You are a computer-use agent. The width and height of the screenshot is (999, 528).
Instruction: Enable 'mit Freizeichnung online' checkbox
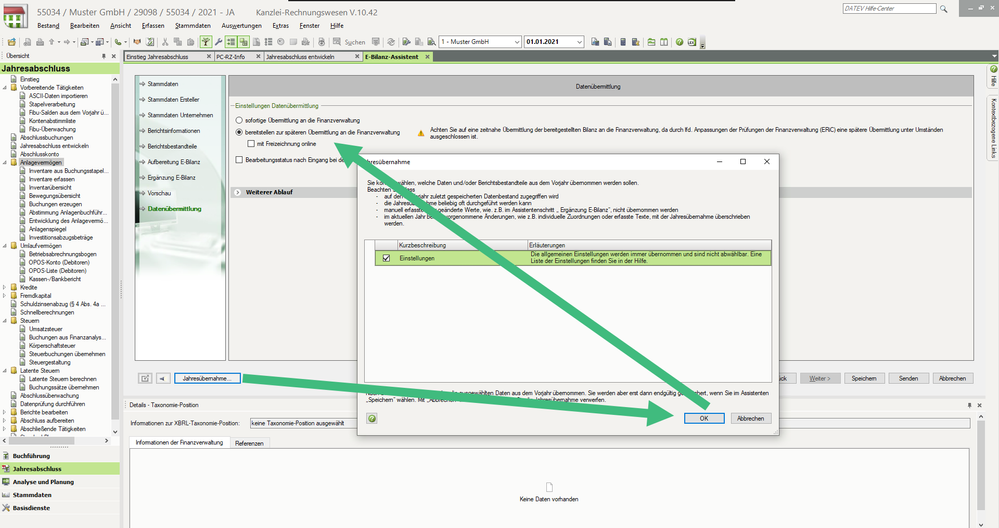pos(250,143)
